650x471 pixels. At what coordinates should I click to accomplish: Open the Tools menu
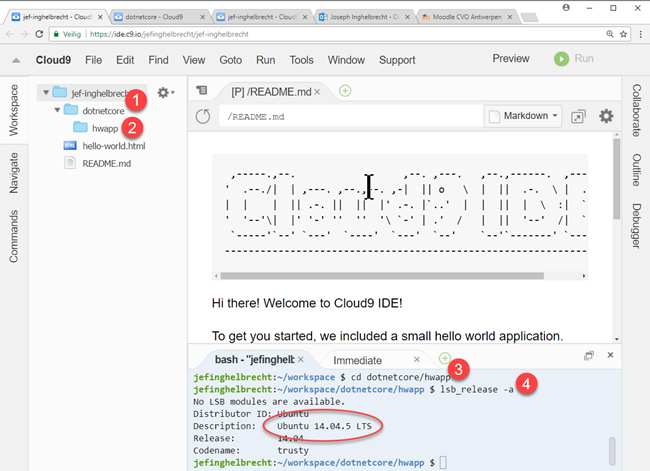pyautogui.click(x=301, y=60)
